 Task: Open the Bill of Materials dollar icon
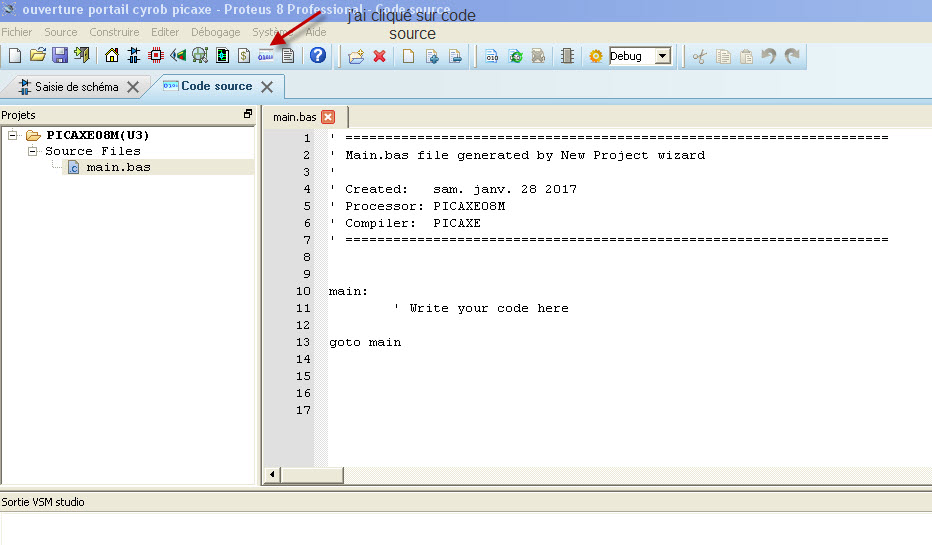pos(244,56)
